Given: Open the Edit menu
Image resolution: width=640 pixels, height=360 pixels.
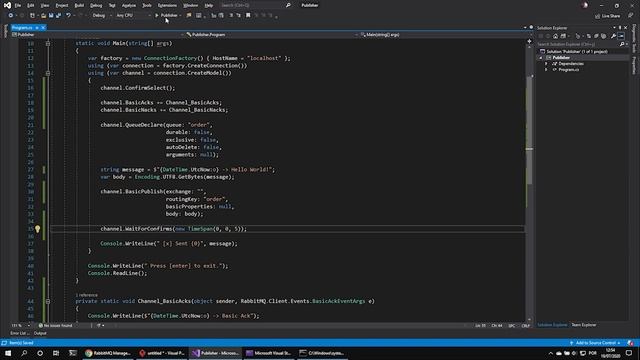Looking at the screenshot, I should (x=31, y=5).
